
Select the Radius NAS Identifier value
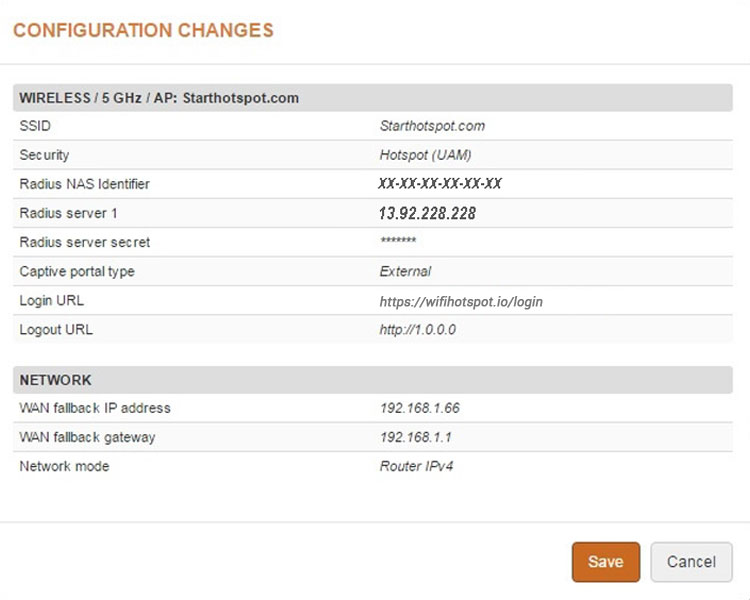pos(440,184)
